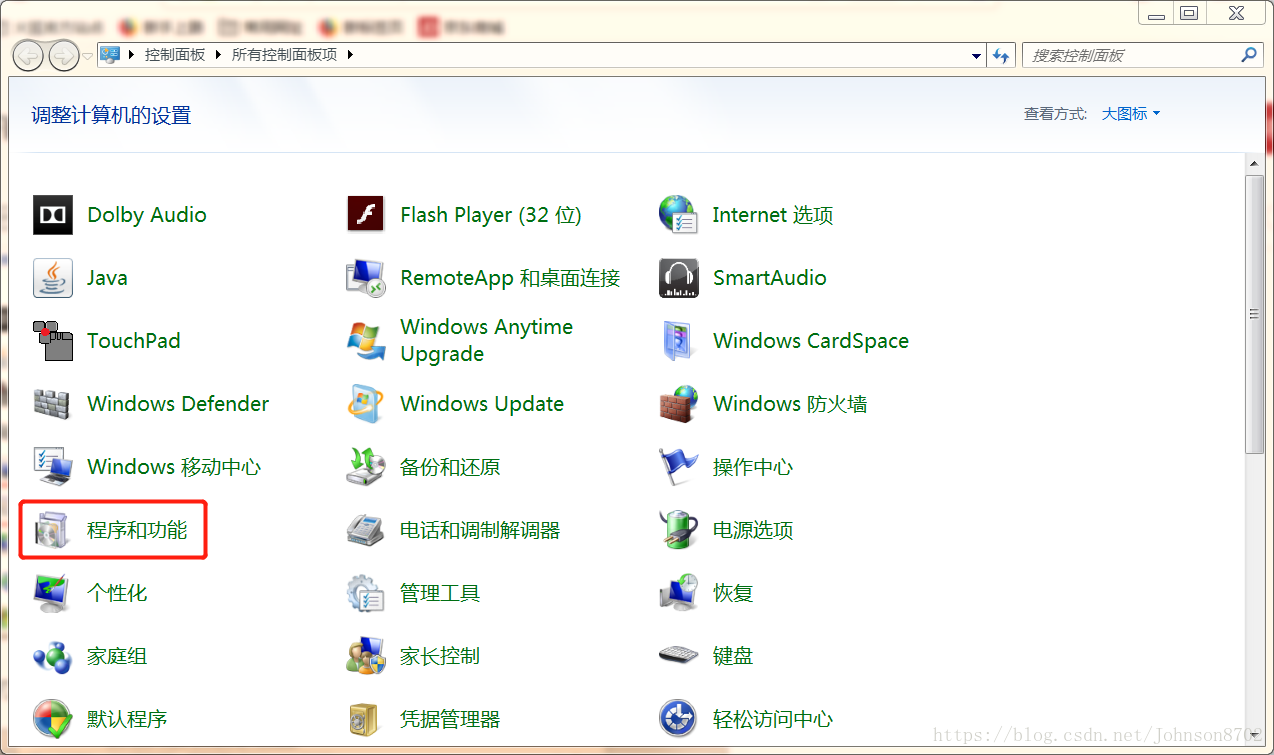Open the Java coffee cup icon

click(53, 278)
